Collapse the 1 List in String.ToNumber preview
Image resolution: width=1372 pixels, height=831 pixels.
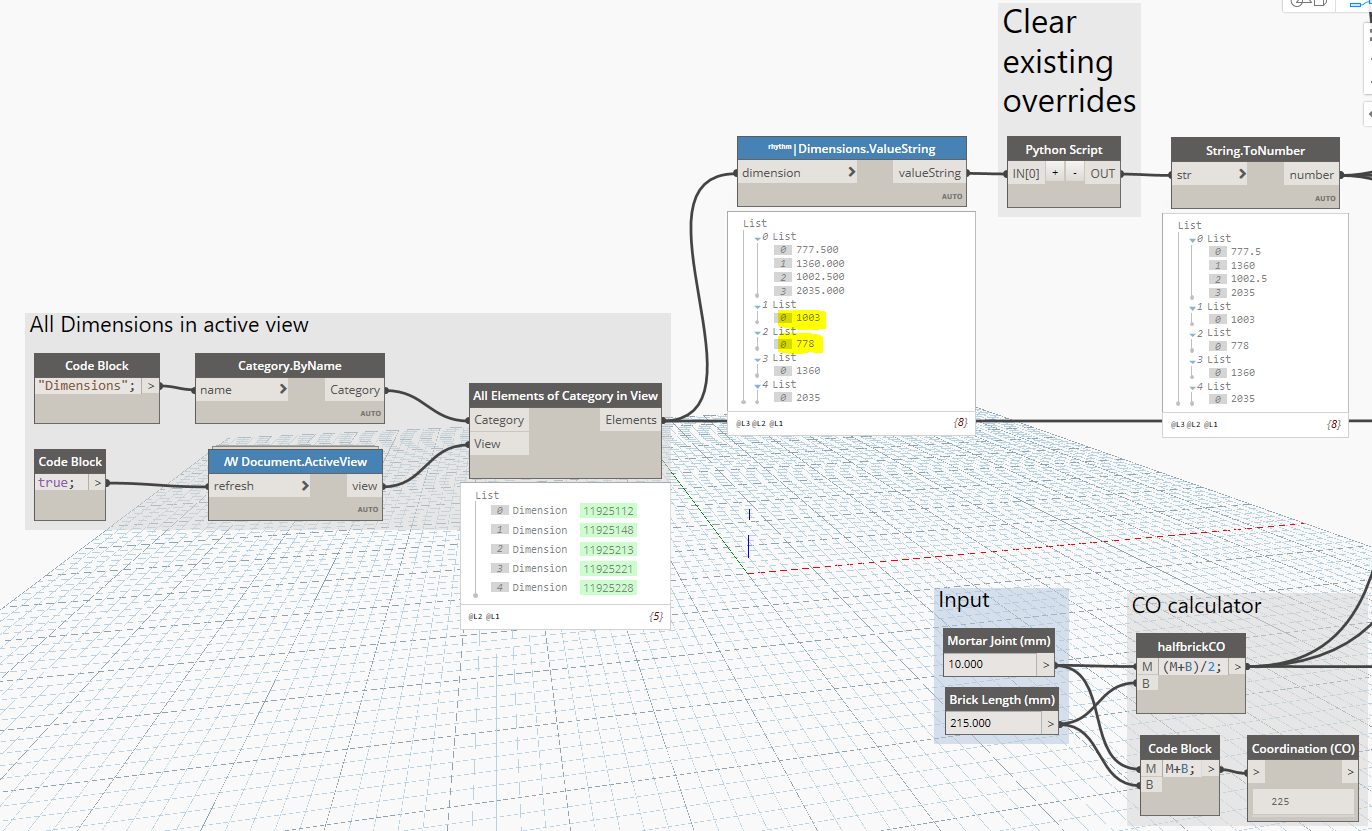tap(1192, 306)
